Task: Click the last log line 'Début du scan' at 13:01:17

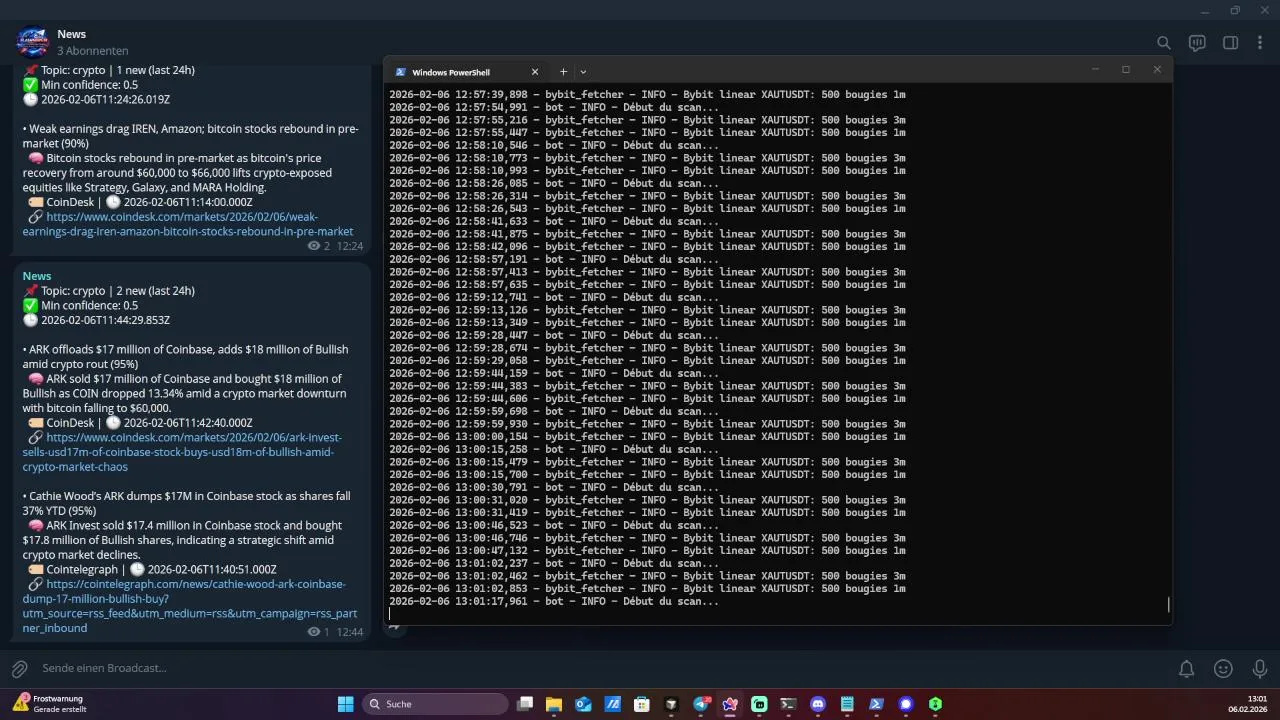Action: coord(554,602)
